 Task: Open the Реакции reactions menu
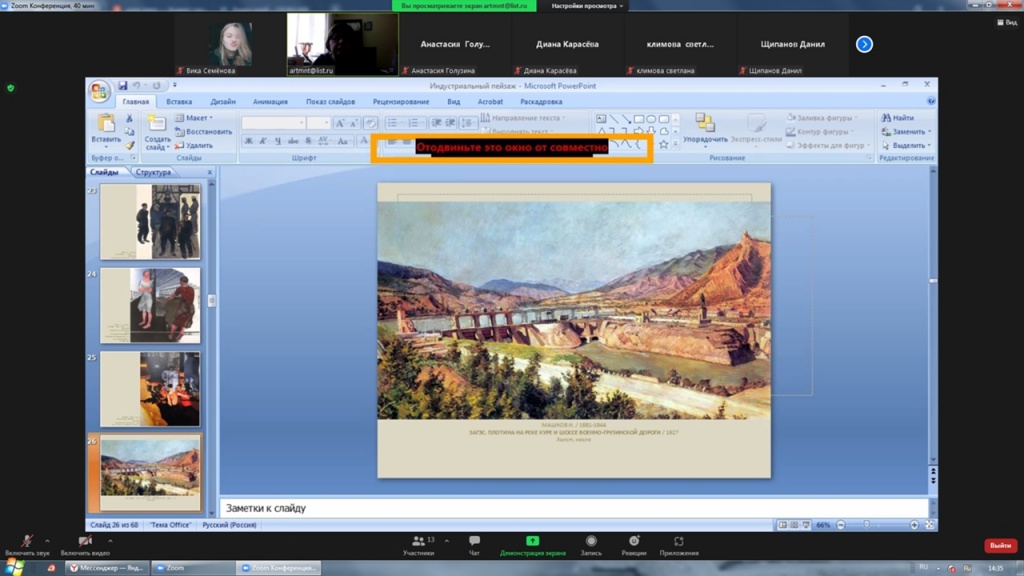[x=633, y=541]
